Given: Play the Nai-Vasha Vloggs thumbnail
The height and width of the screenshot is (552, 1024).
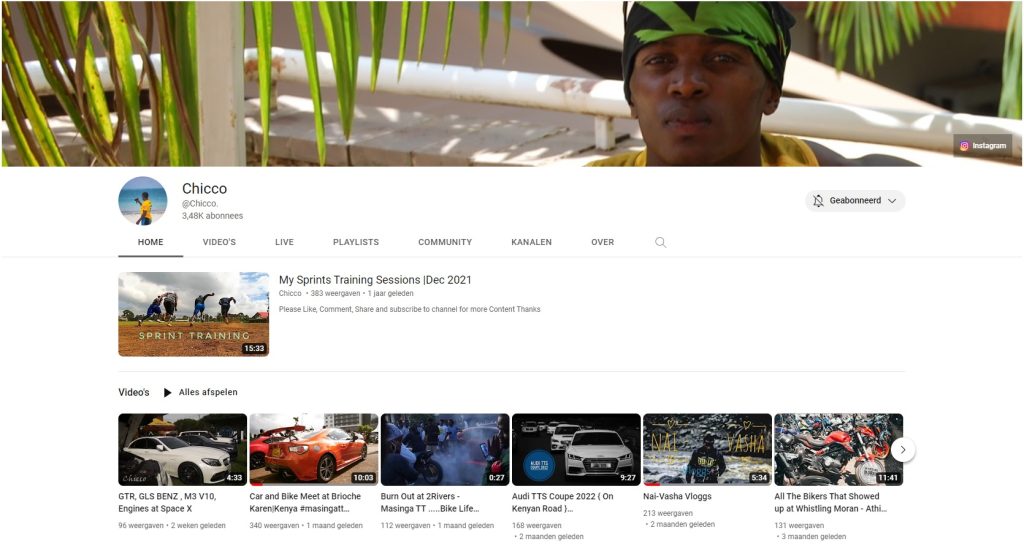Looking at the screenshot, I should (707, 449).
